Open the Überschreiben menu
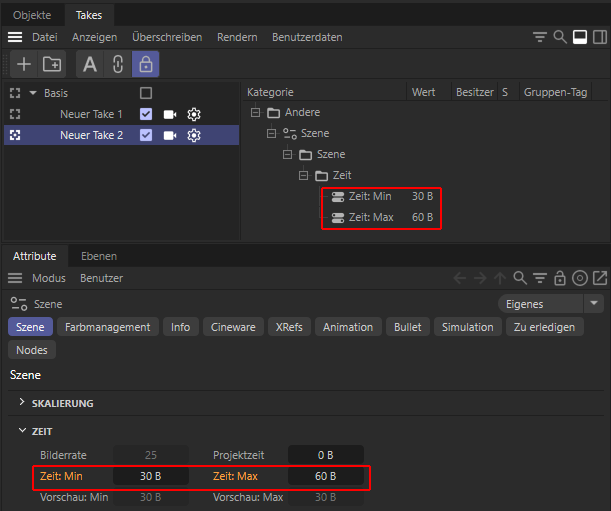Screen dimensions: 611x511 click(167, 37)
